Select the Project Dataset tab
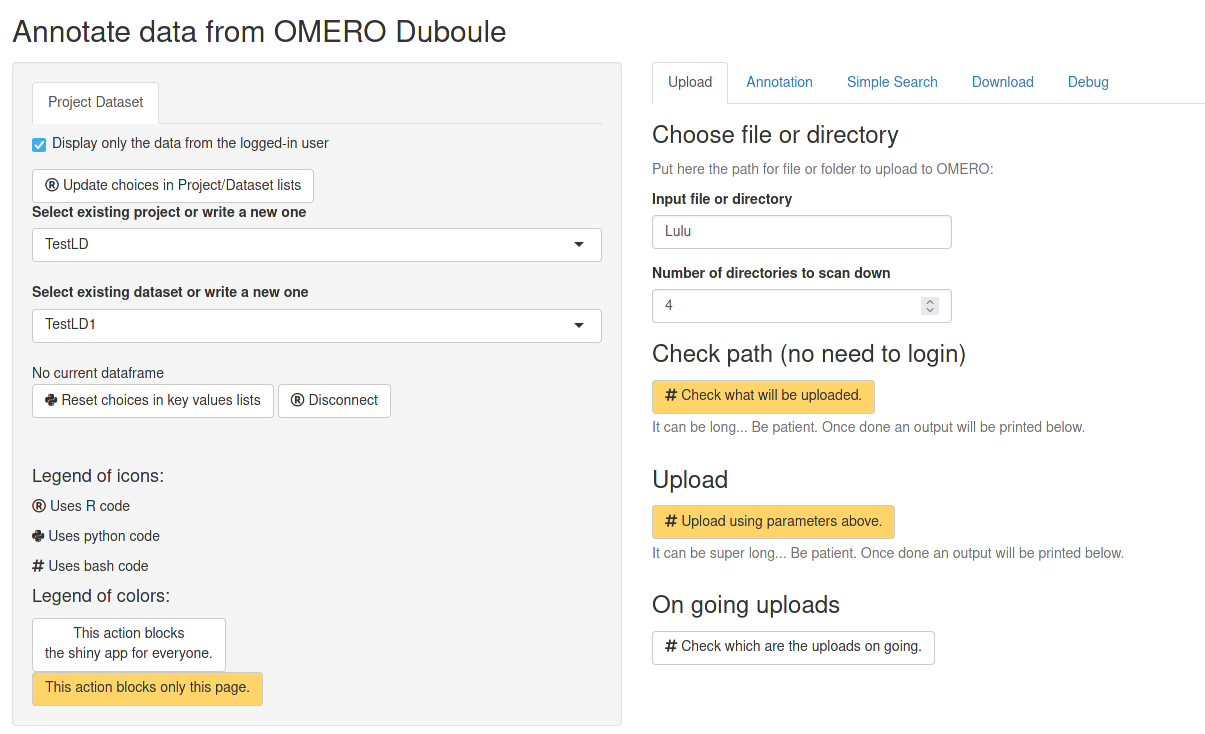The width and height of the screenshot is (1205, 734). coord(96,102)
